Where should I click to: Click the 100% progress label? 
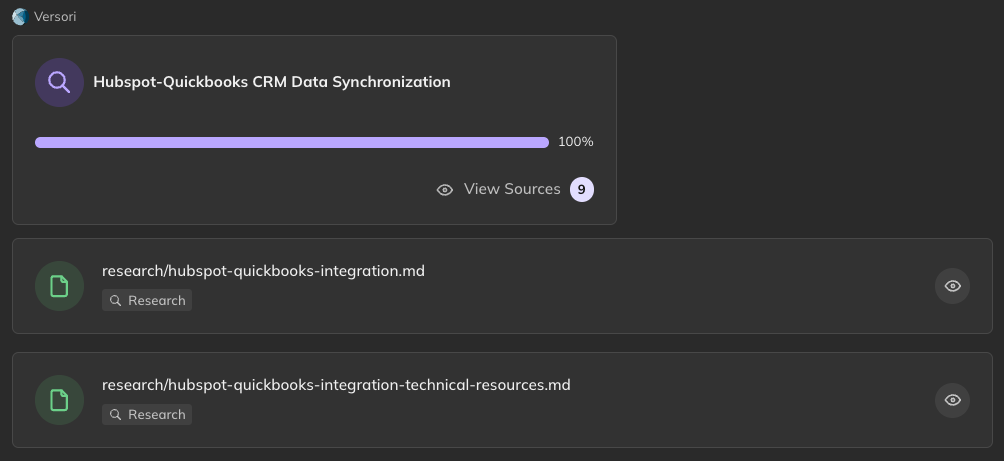click(575, 142)
